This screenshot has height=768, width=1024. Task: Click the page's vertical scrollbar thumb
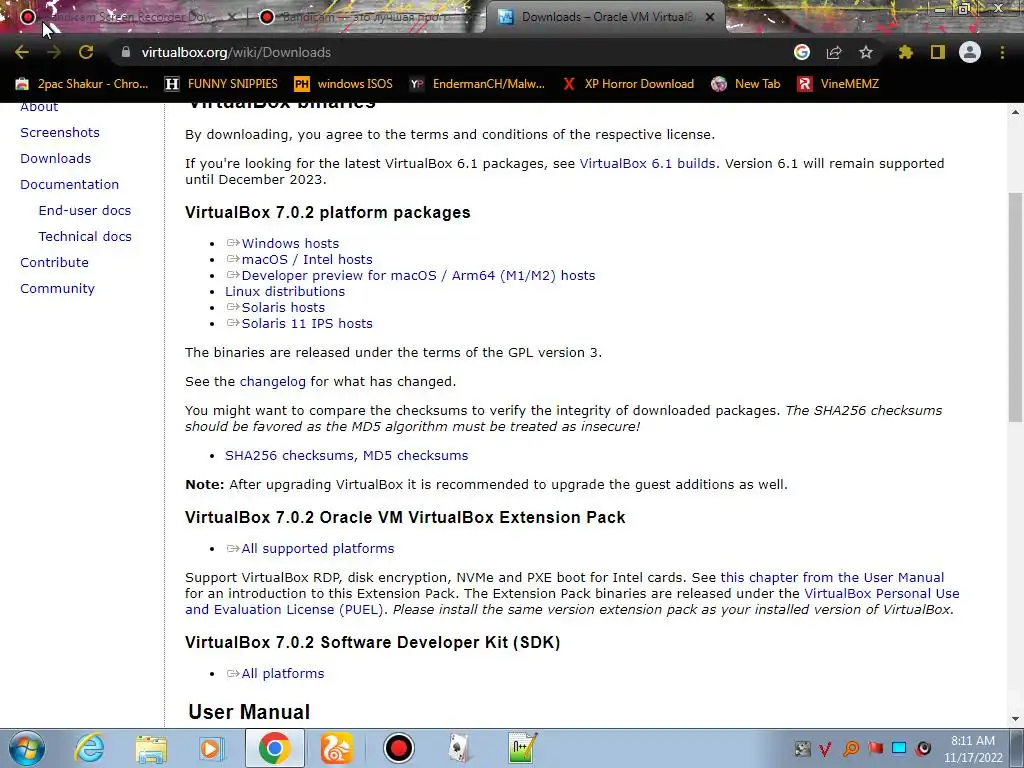(x=1015, y=307)
